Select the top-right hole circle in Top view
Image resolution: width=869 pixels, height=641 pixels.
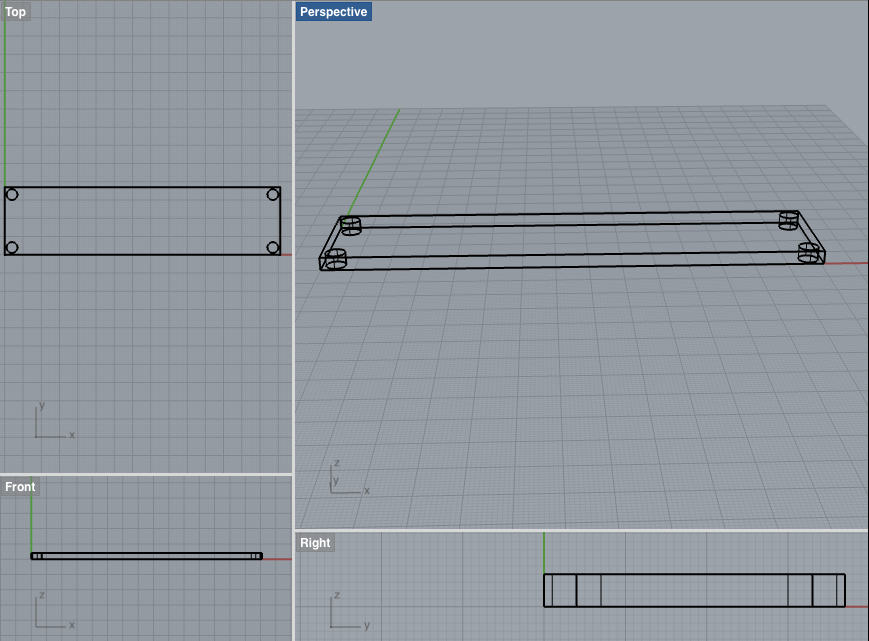[x=273, y=194]
